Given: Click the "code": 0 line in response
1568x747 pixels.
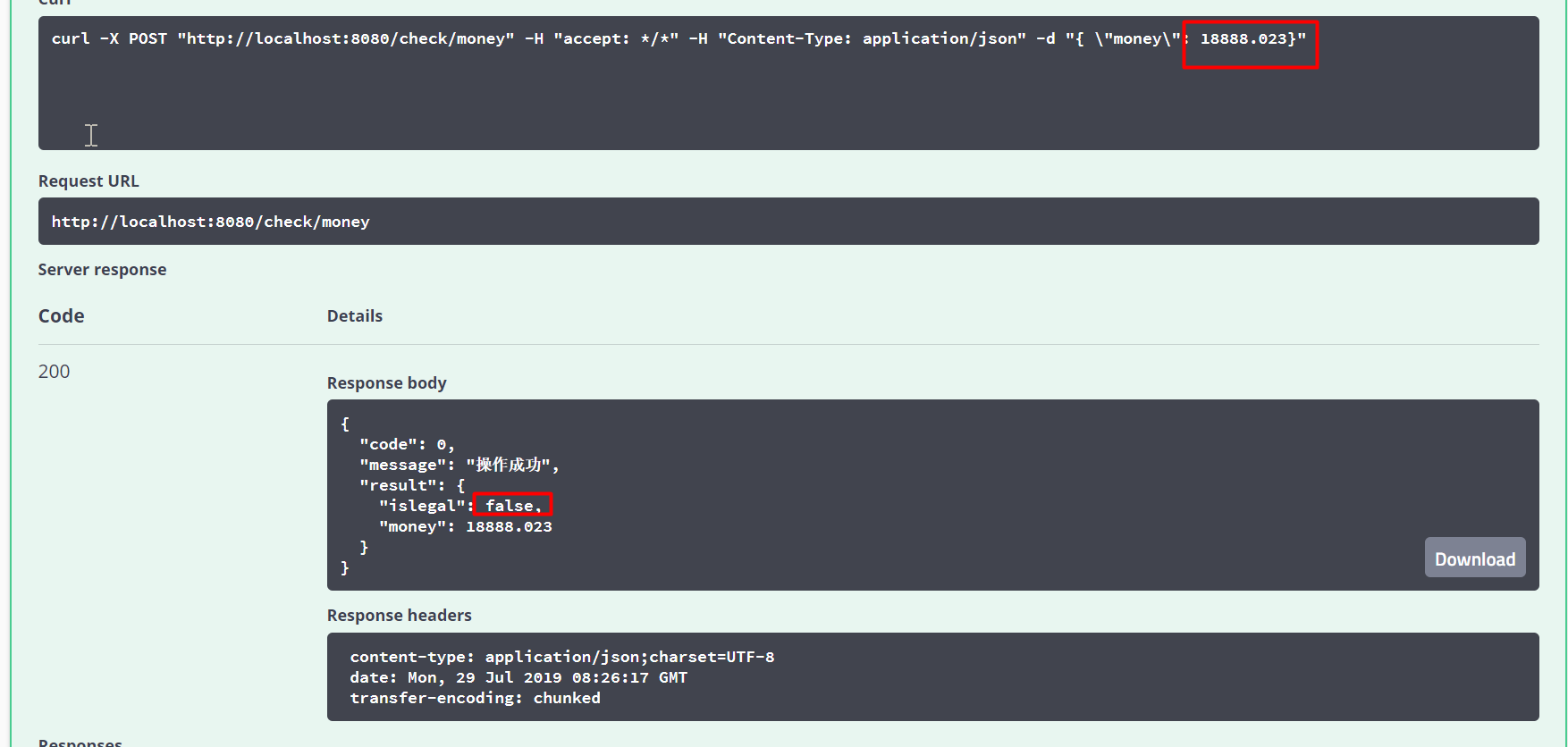Looking at the screenshot, I should click(x=407, y=444).
